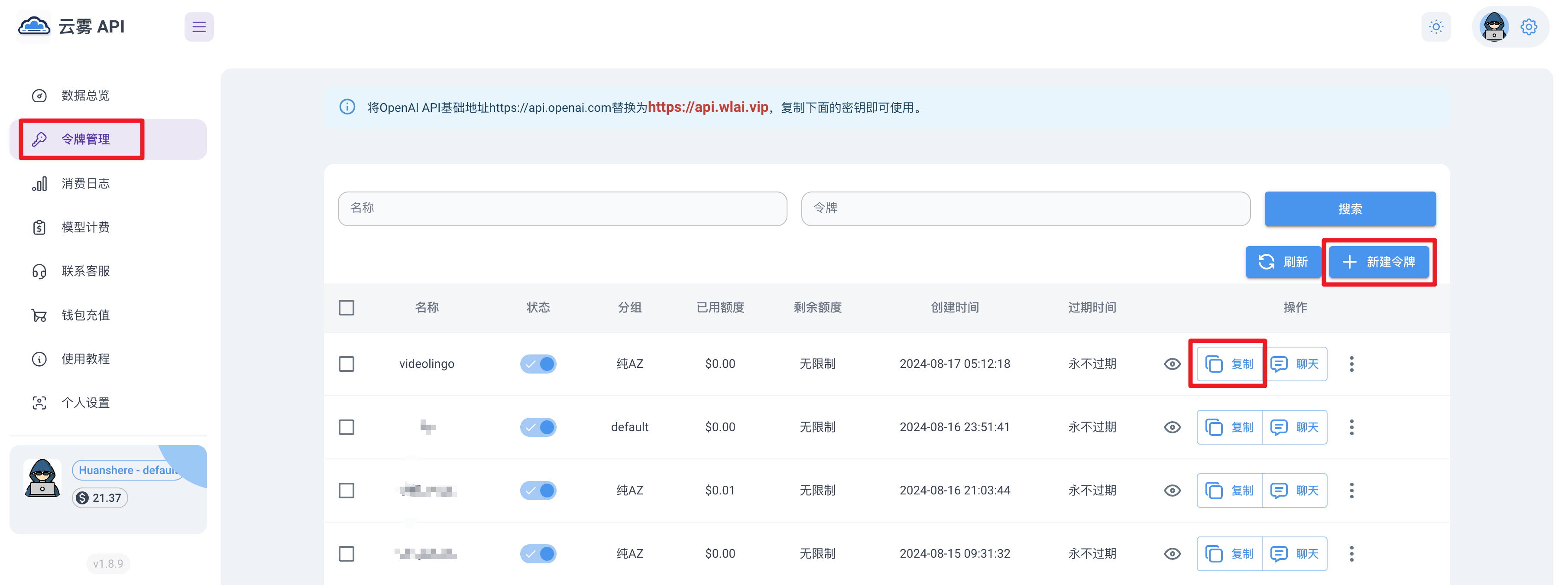
Task: Reveal the default group token with eye icon
Action: tap(1172, 427)
